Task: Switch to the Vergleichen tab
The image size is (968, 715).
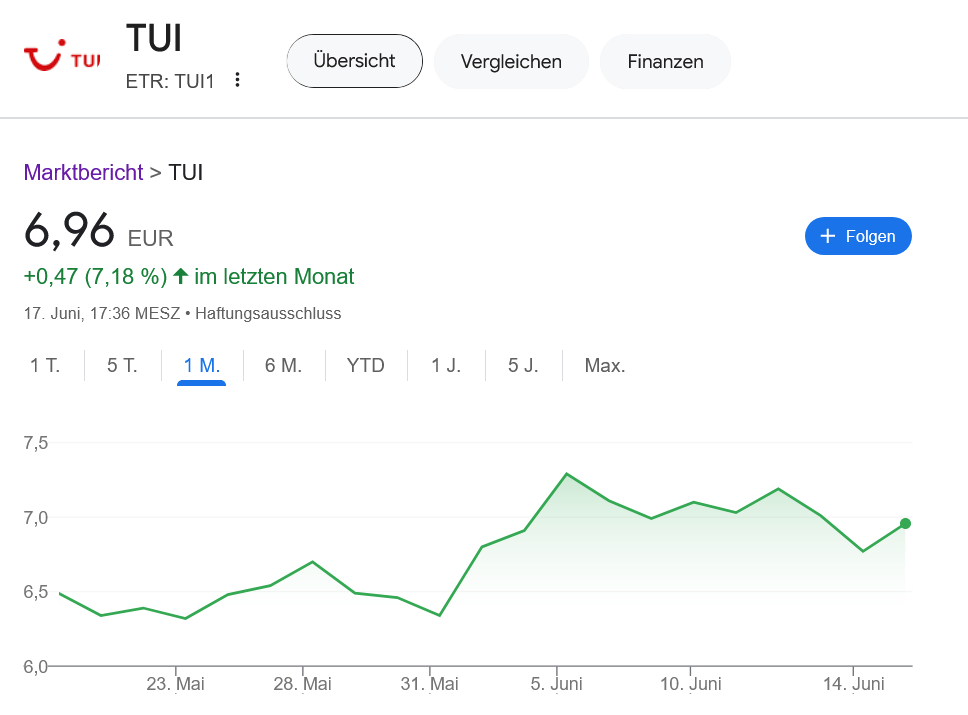Action: point(511,61)
